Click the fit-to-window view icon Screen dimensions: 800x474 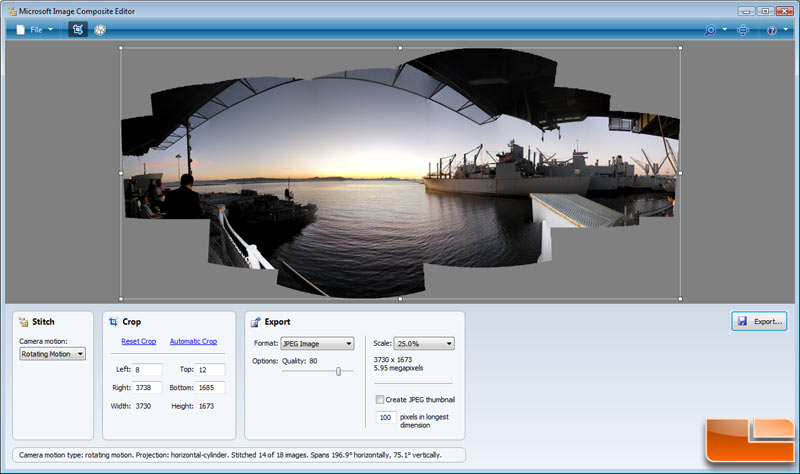point(742,30)
